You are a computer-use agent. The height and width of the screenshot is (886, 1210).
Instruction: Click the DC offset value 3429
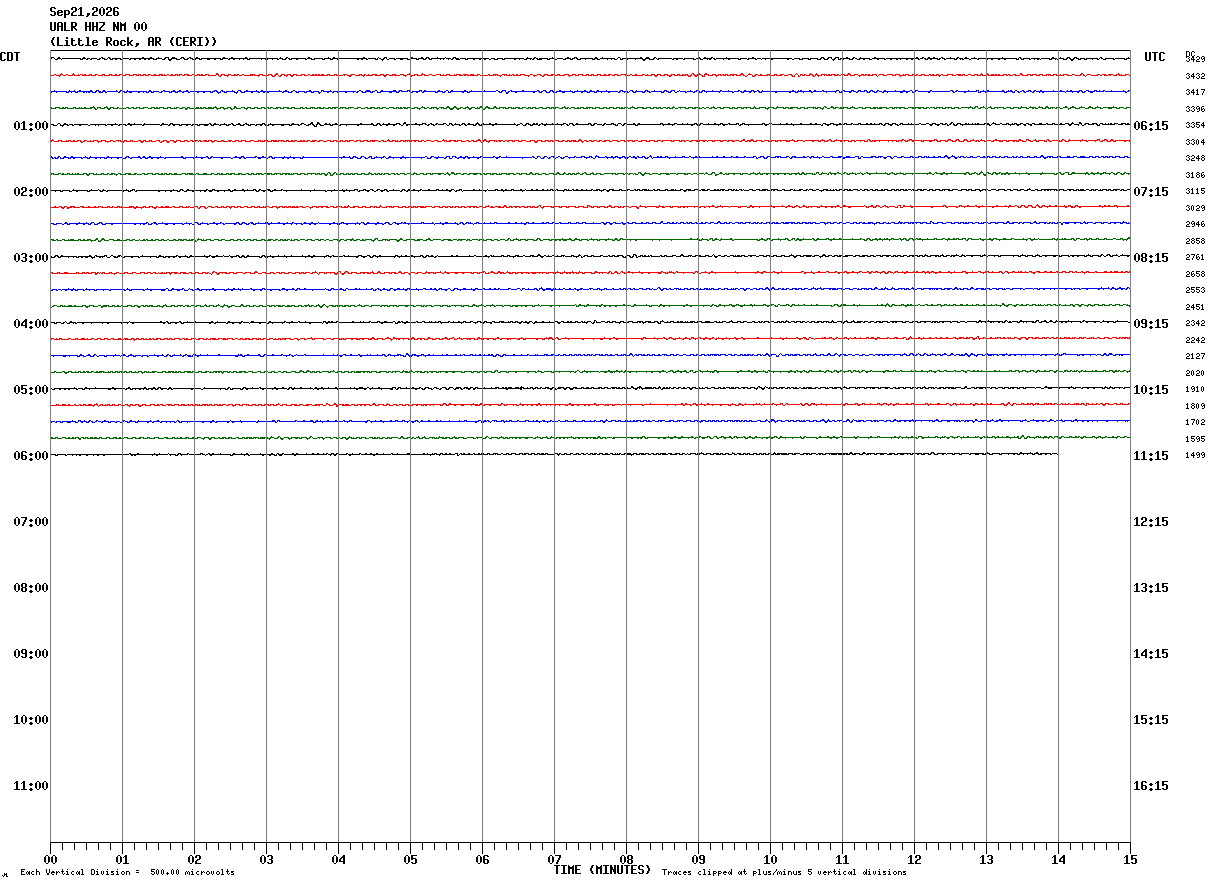coord(1195,60)
